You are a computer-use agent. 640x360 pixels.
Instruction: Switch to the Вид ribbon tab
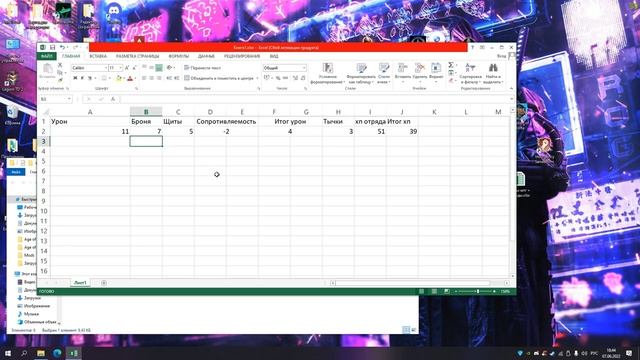click(x=274, y=56)
